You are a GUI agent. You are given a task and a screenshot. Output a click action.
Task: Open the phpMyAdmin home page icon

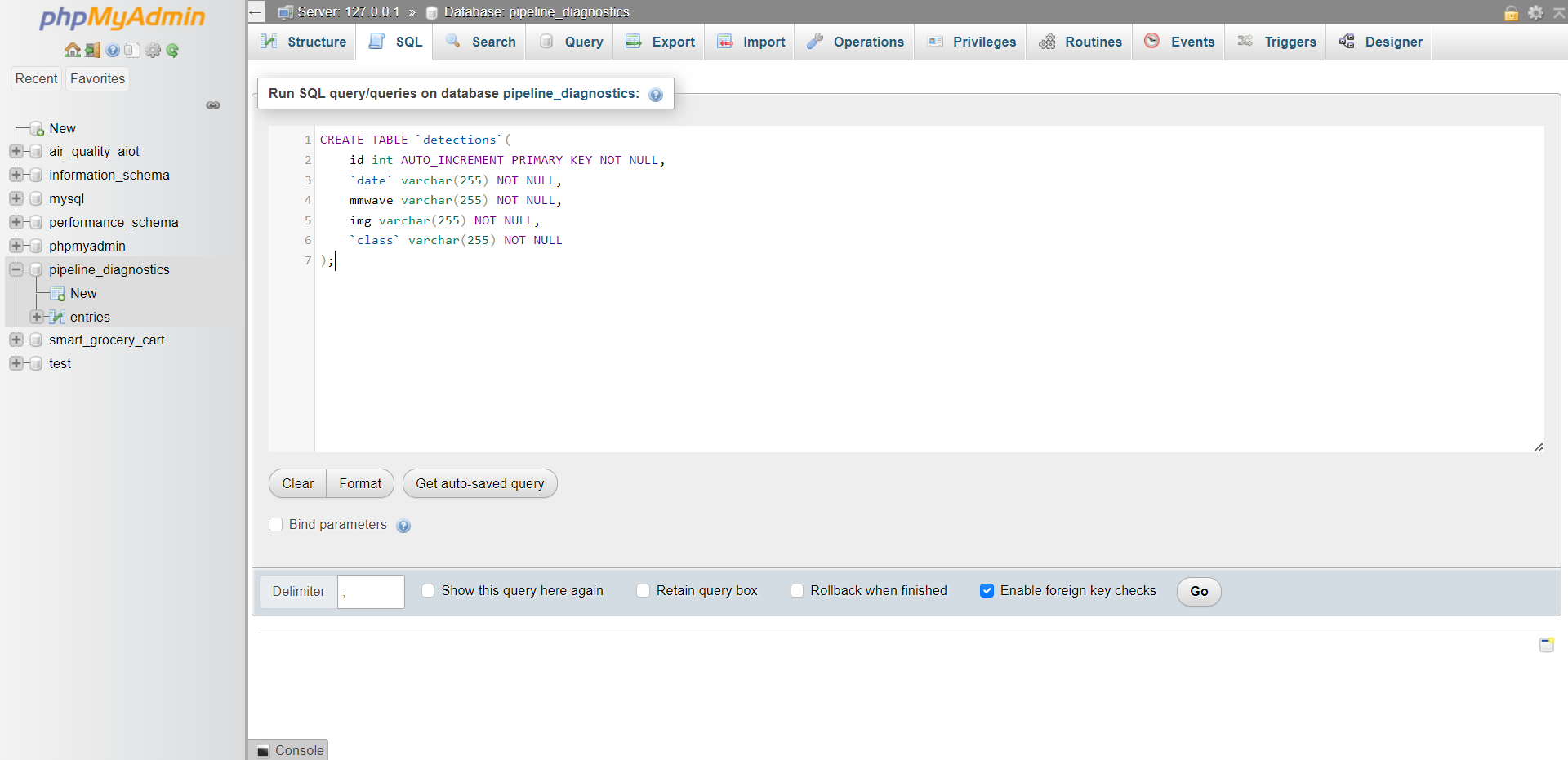point(72,50)
